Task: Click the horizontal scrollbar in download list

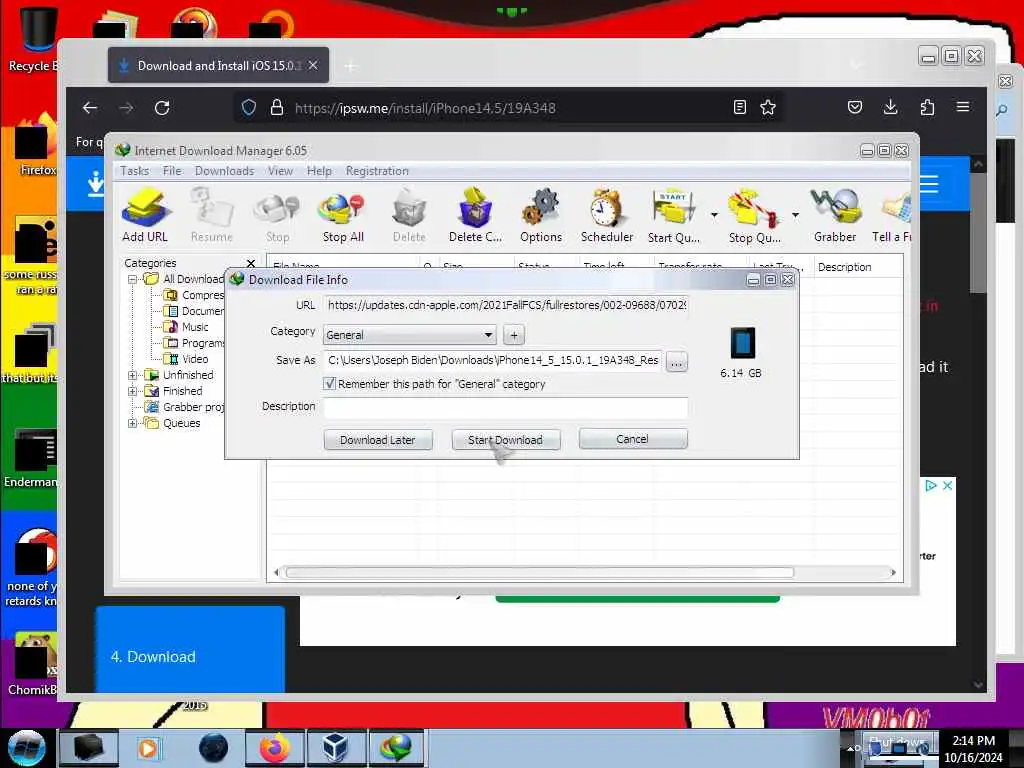Action: click(x=539, y=573)
